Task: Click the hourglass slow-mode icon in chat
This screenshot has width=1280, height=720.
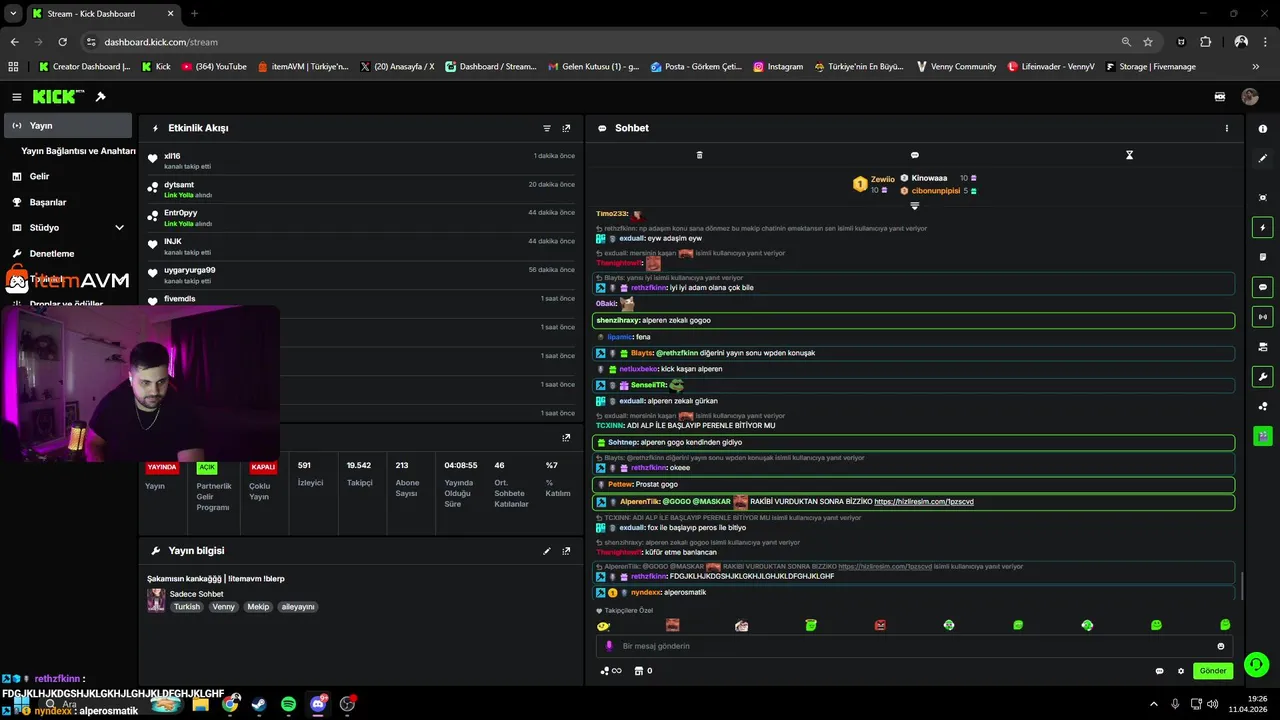Action: (x=1129, y=155)
